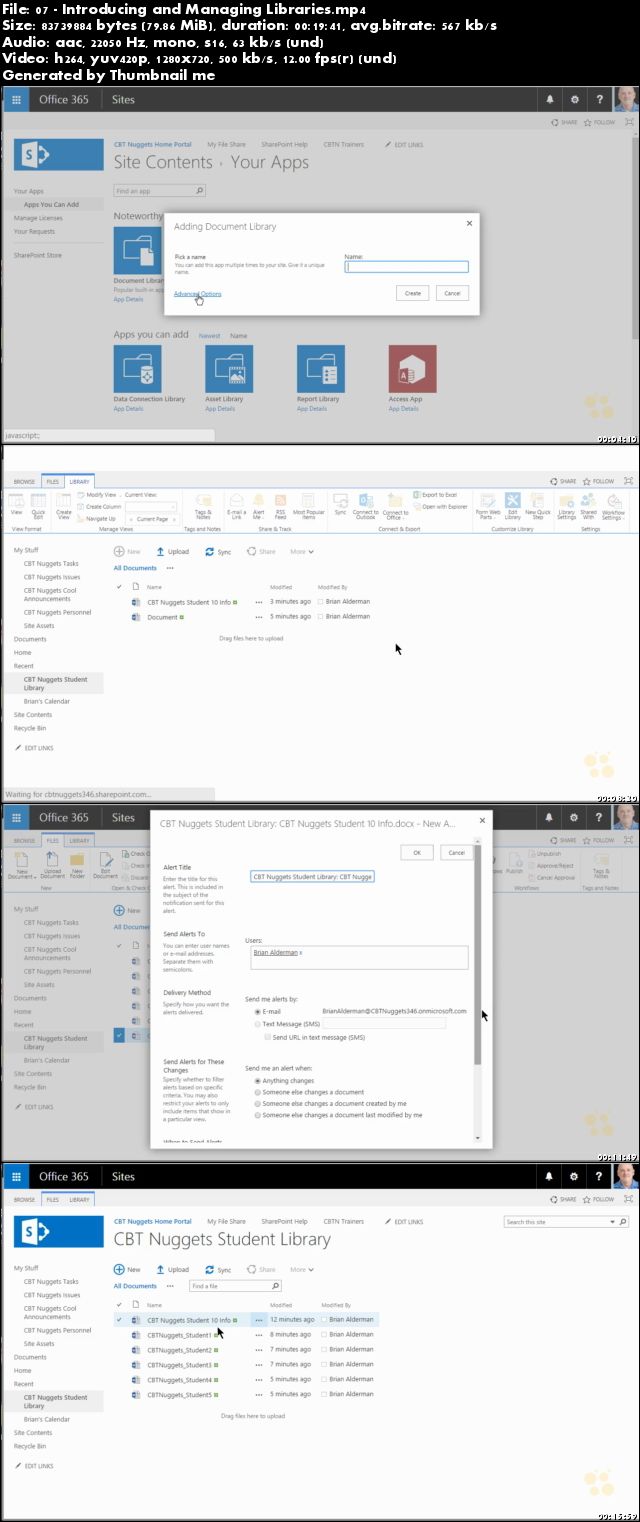This screenshot has width=640, height=1522.
Task: Click Upload Document in the Files ribbon
Action: [x=53, y=865]
